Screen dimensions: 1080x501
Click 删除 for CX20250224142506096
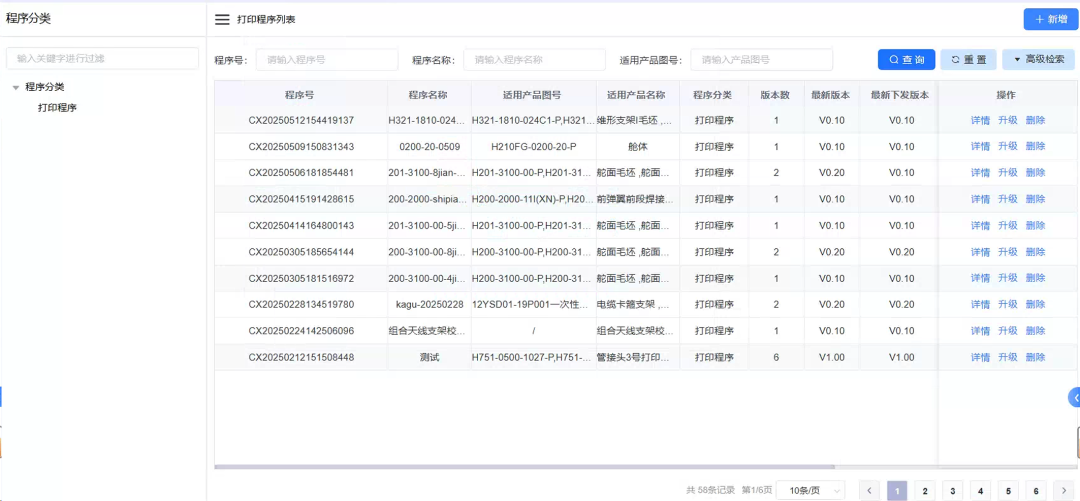pyautogui.click(x=1035, y=331)
